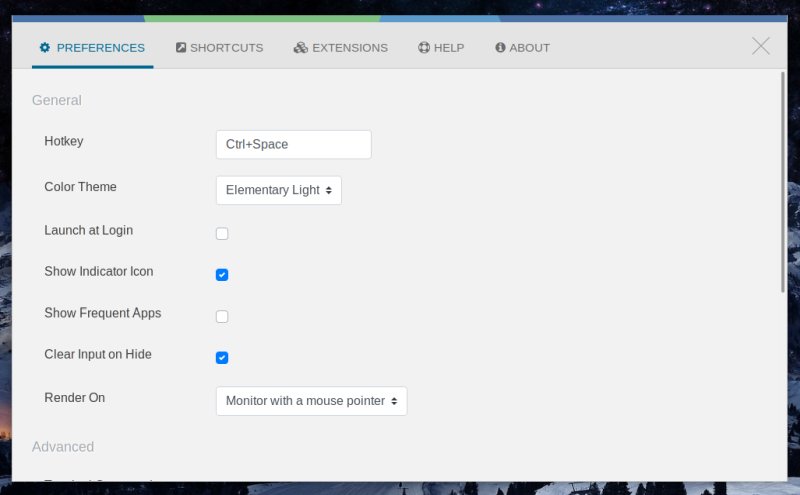Click the Launch at Login label
The width and height of the screenshot is (800, 495).
tap(89, 231)
